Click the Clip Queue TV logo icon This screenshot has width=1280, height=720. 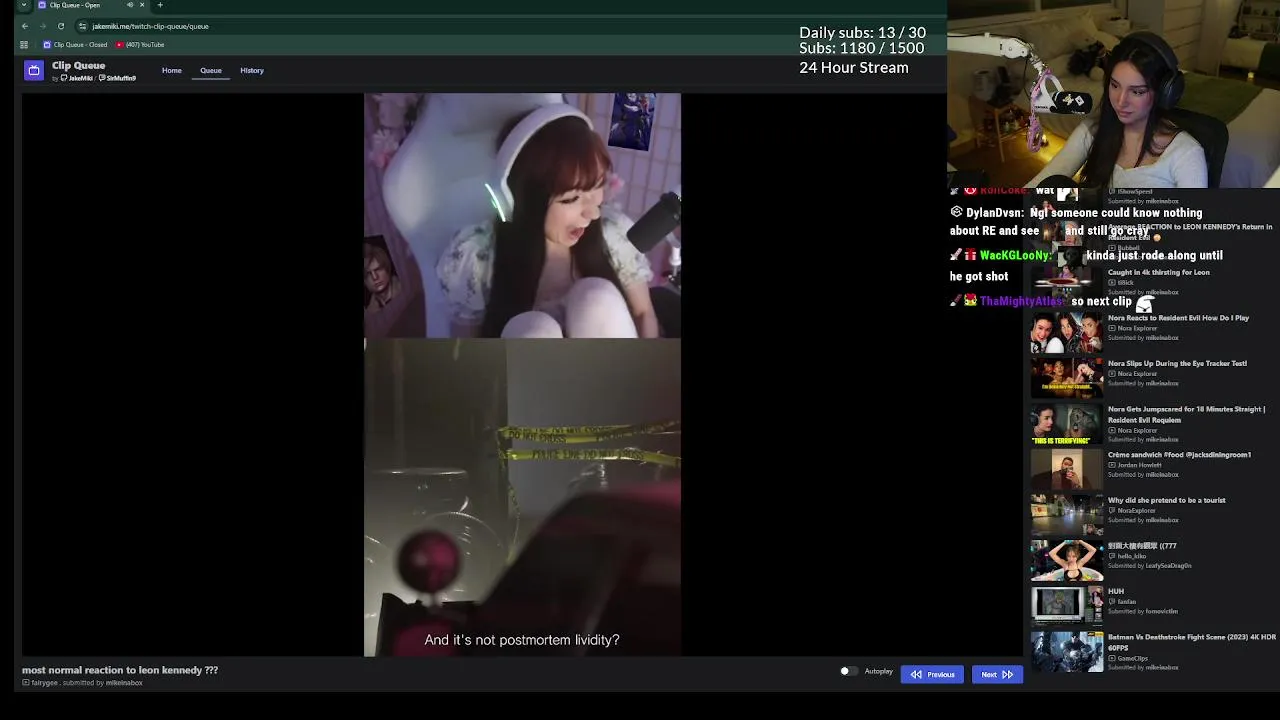[x=34, y=70]
